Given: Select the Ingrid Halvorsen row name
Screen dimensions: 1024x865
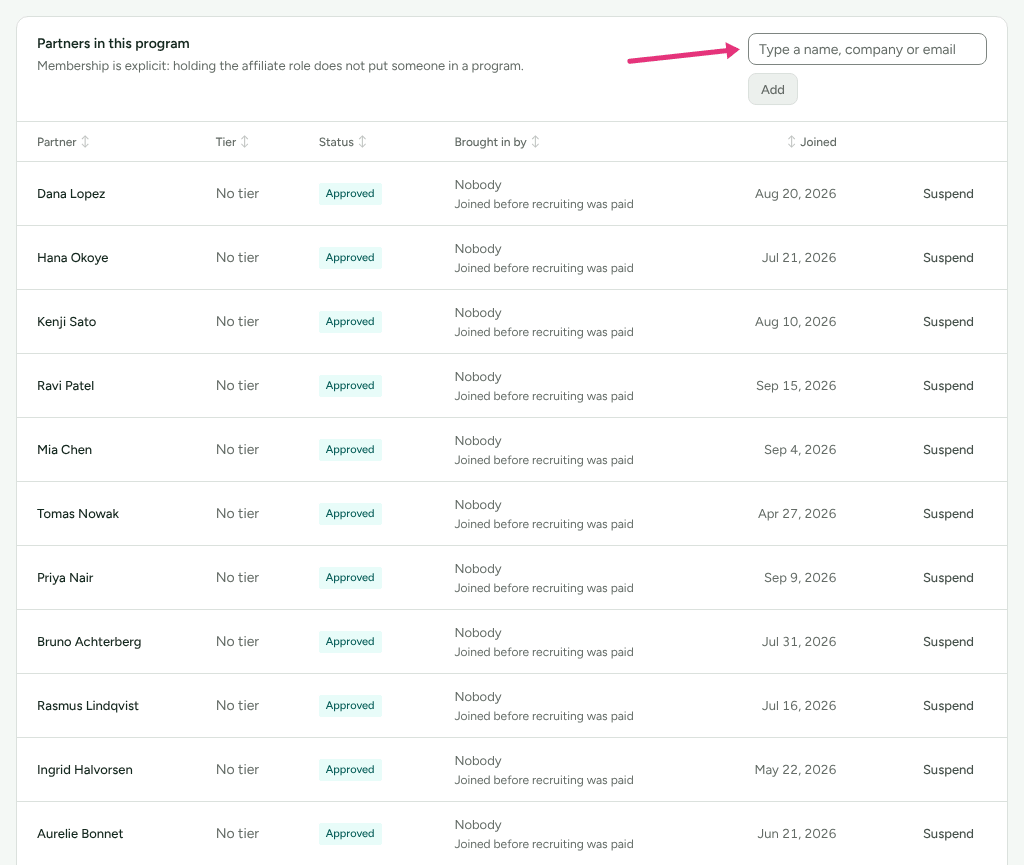Looking at the screenshot, I should pos(85,770).
